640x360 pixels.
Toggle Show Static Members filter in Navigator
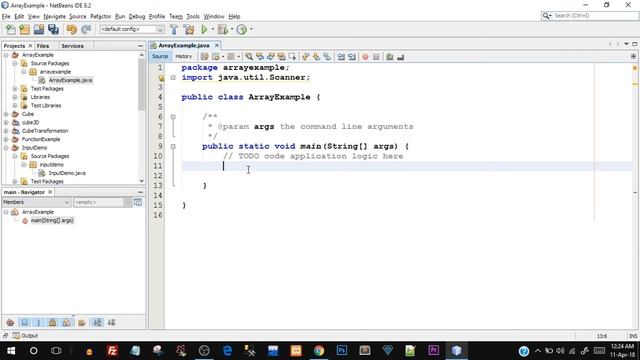[x=39, y=323]
